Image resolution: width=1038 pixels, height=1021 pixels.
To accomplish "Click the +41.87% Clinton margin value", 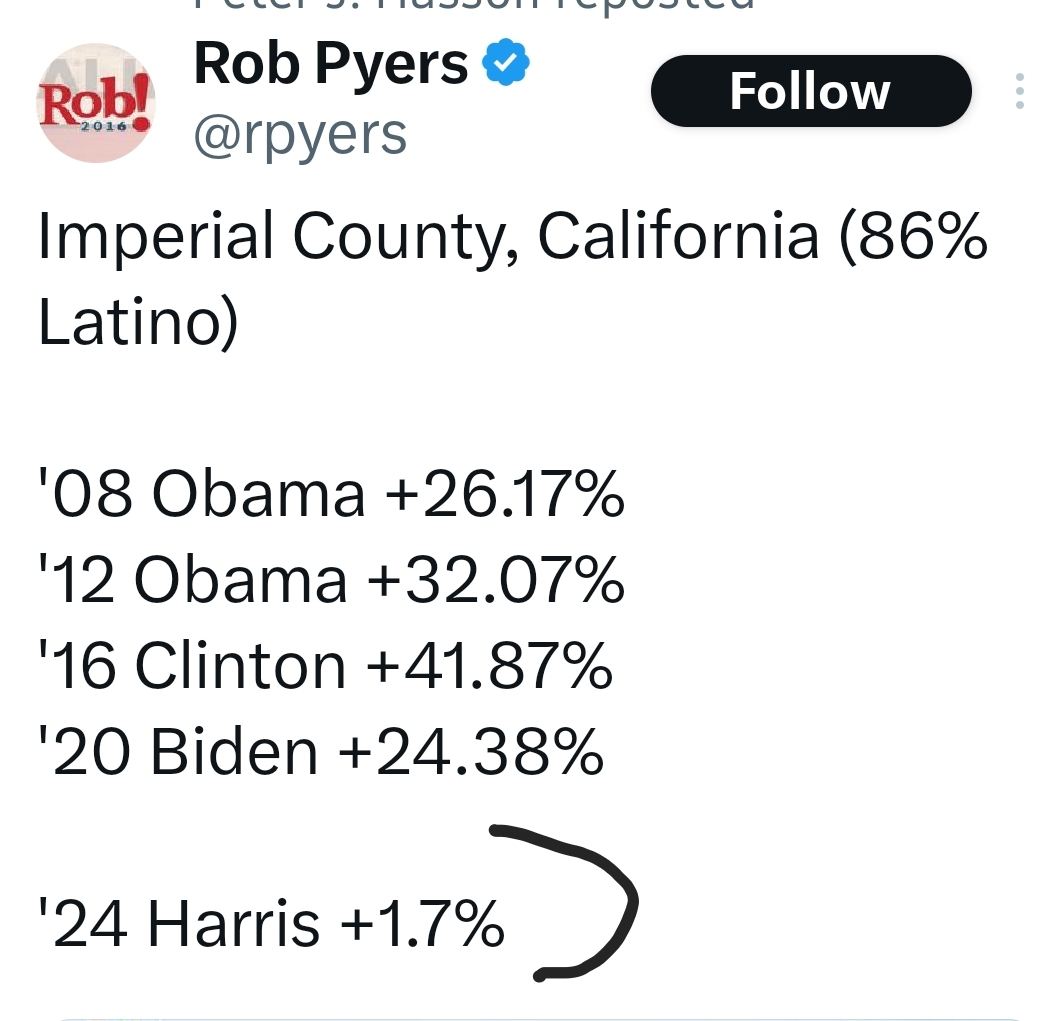I will [489, 665].
